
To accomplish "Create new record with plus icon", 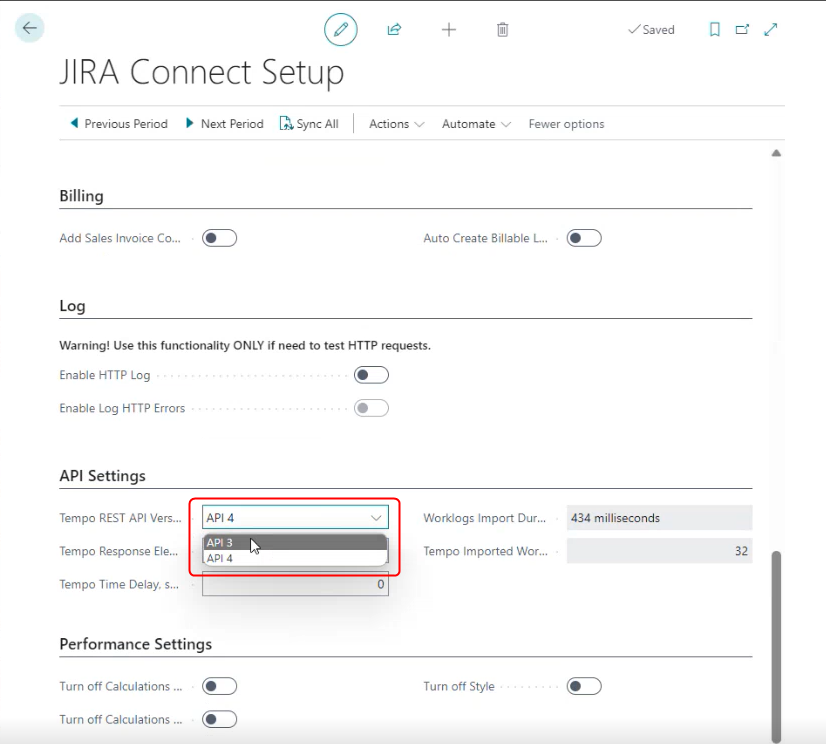I will coord(449,30).
